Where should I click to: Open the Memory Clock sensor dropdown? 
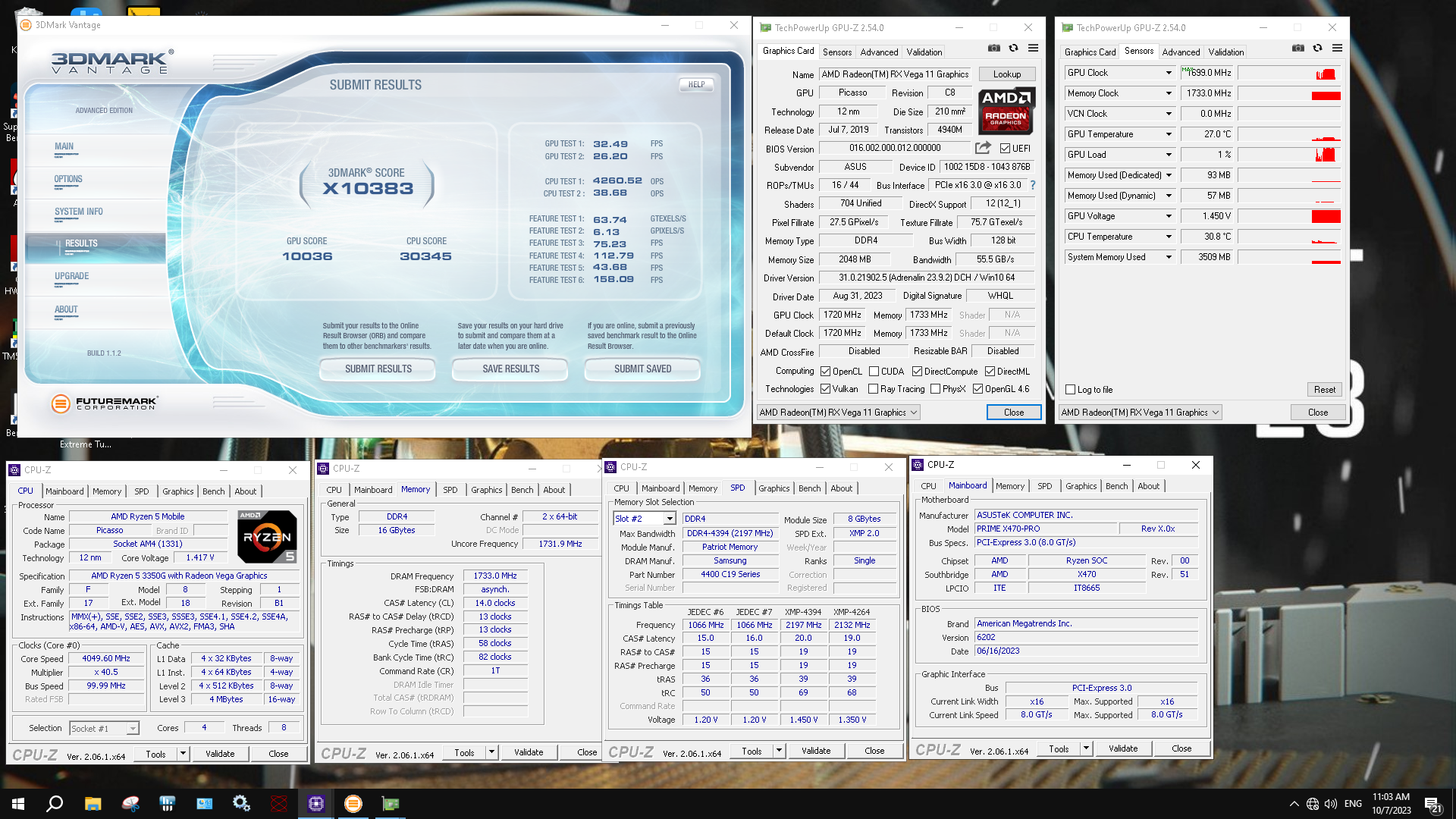1169,93
